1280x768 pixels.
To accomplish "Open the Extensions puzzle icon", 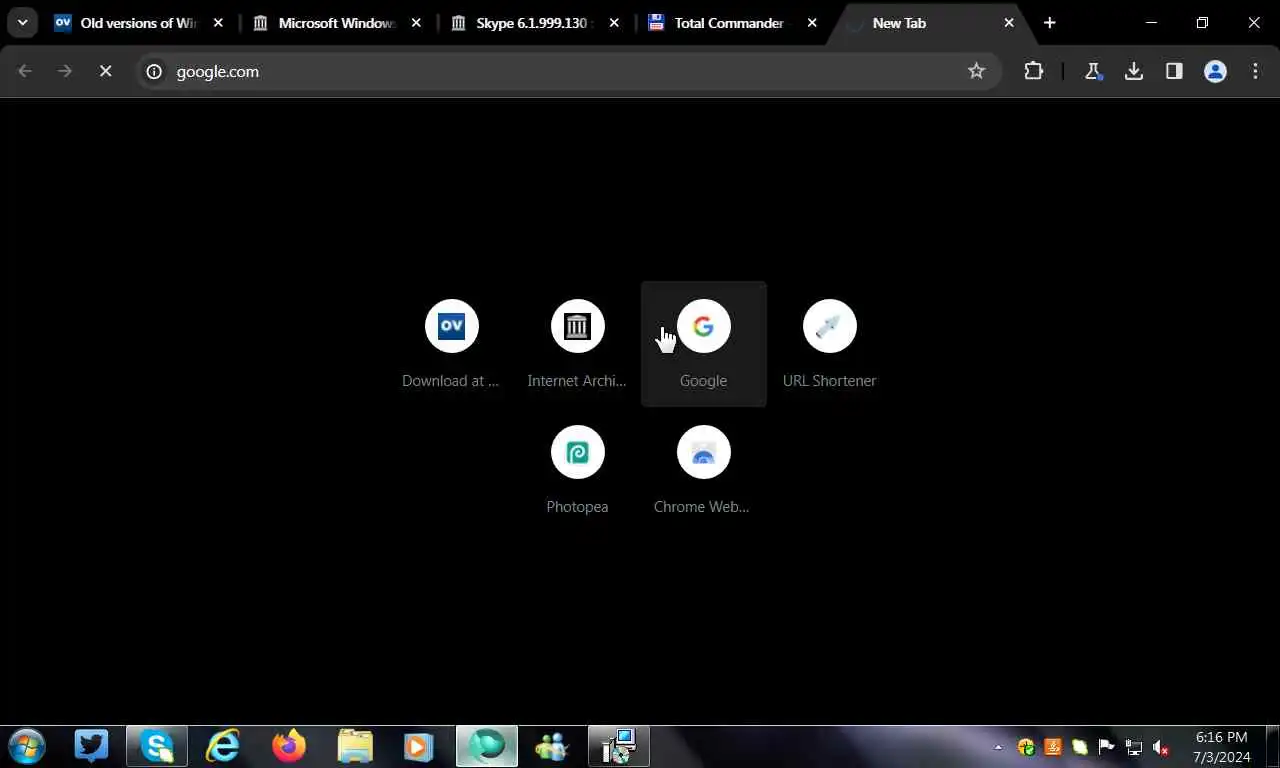I will tap(1033, 71).
